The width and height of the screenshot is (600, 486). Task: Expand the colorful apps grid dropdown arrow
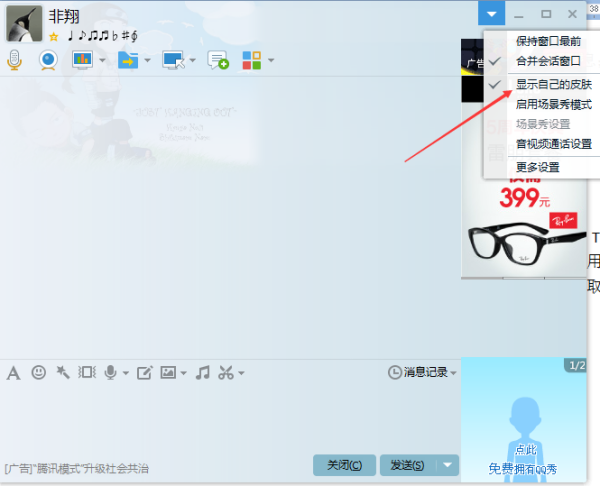[270, 60]
